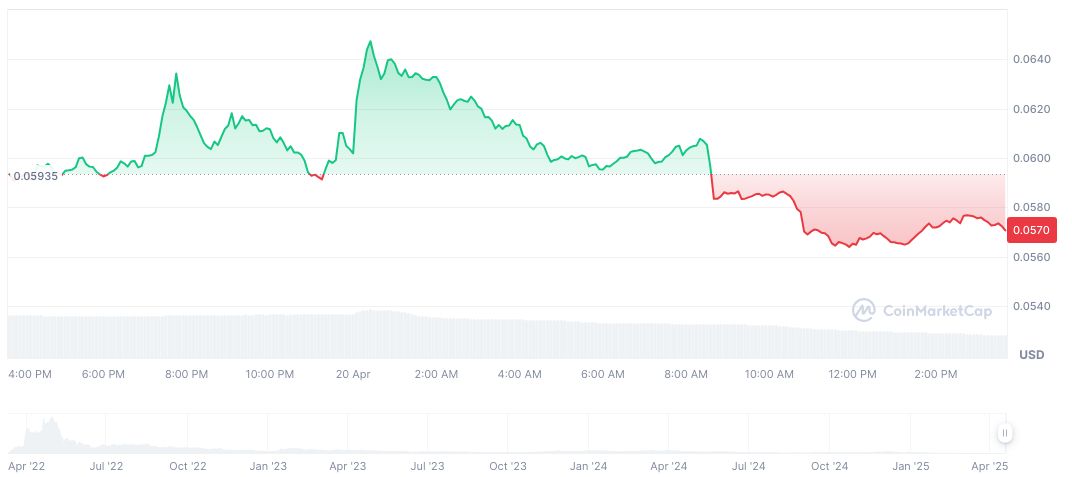The image size is (1072, 477).
Task: Click the Jan '25 navigator label
Action: (x=910, y=466)
